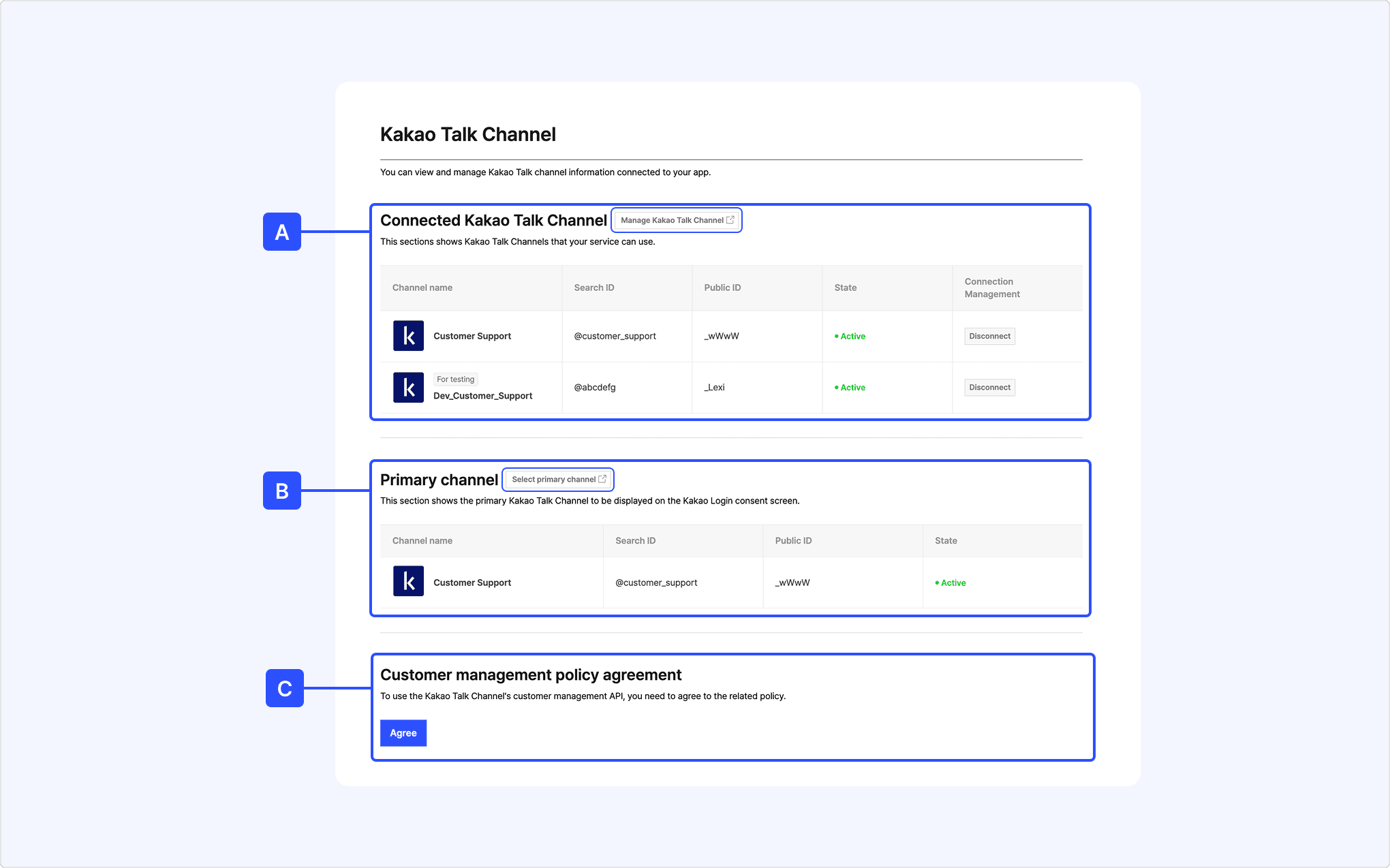This screenshot has height=868, width=1390.
Task: Click Active state in Primary channel table
Action: click(x=952, y=583)
